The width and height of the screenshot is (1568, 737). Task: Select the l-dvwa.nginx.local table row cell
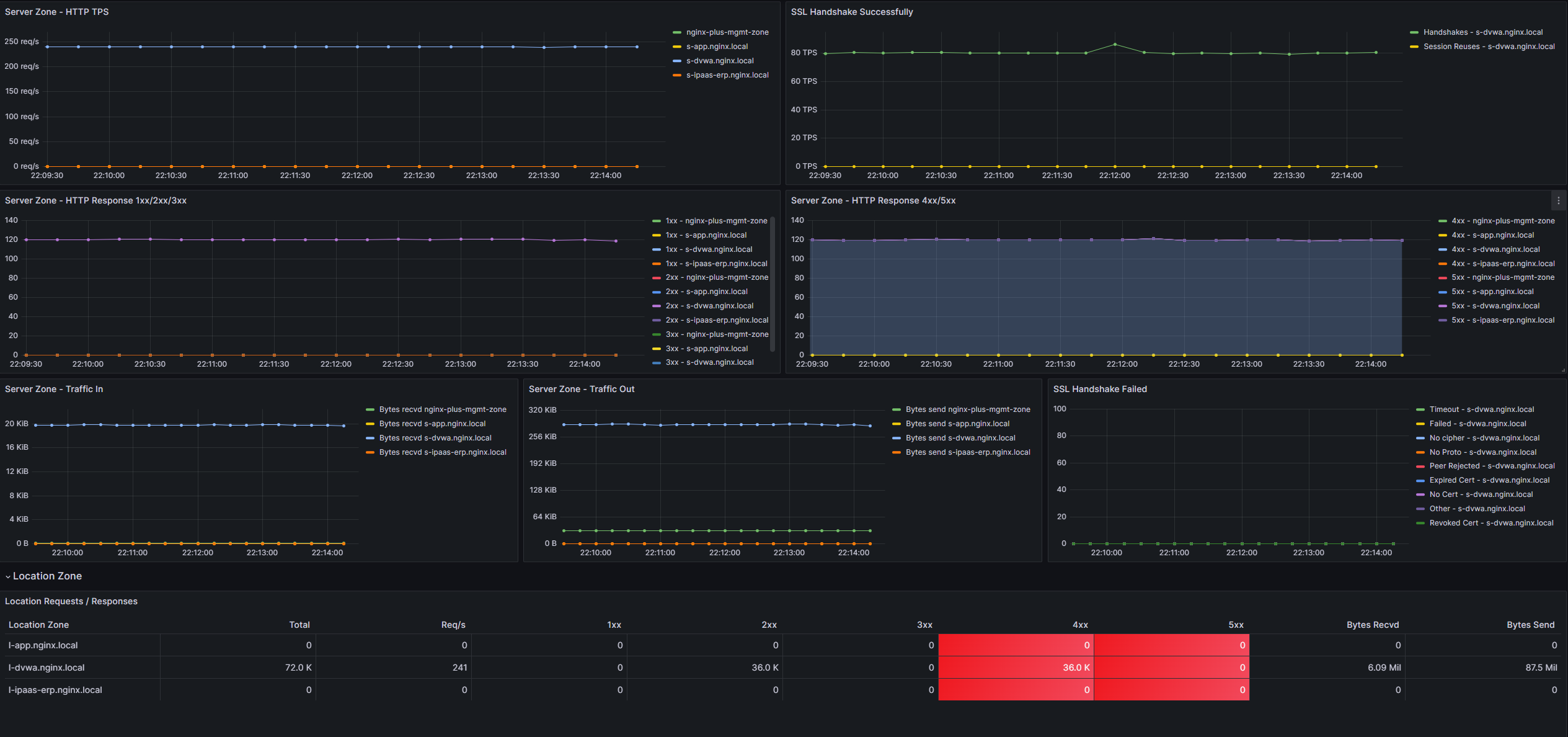(47, 668)
